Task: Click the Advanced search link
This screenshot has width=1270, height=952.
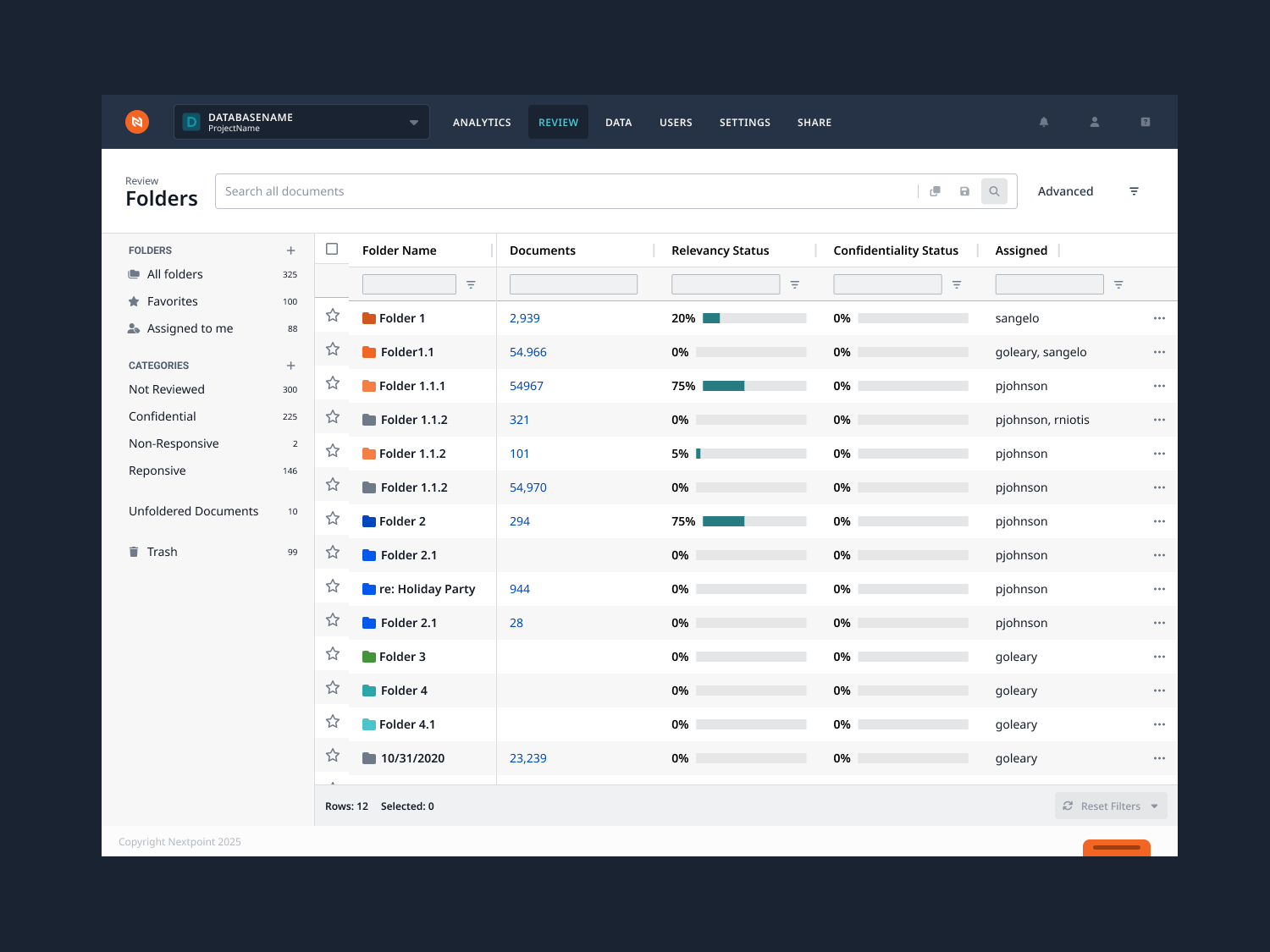Action: click(x=1065, y=191)
